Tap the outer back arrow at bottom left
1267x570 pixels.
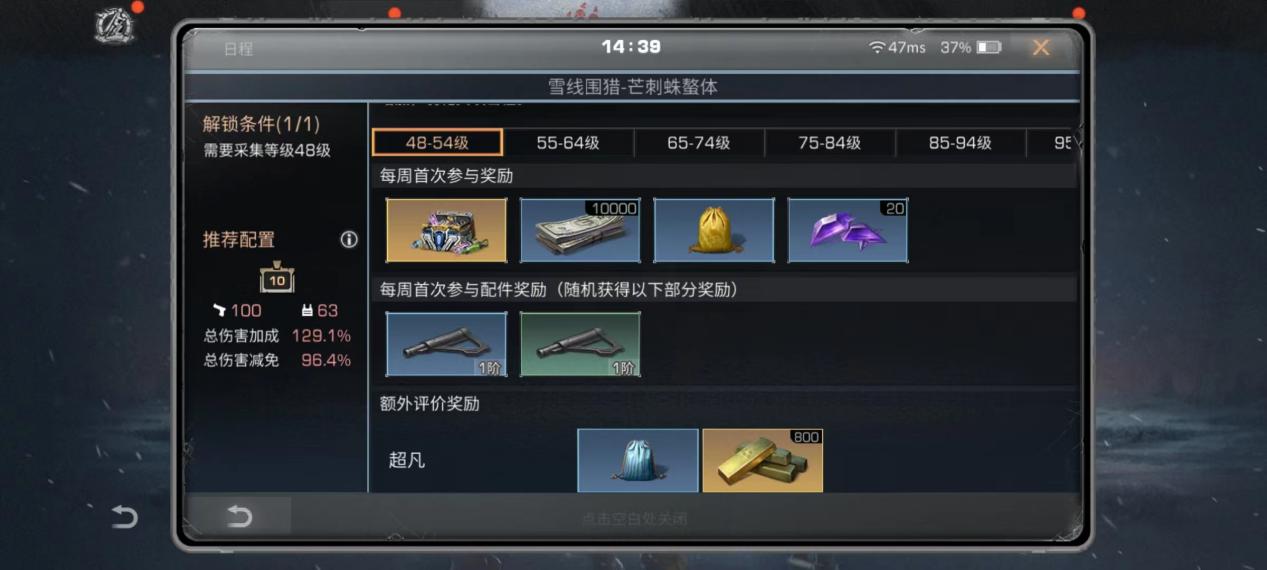(124, 516)
